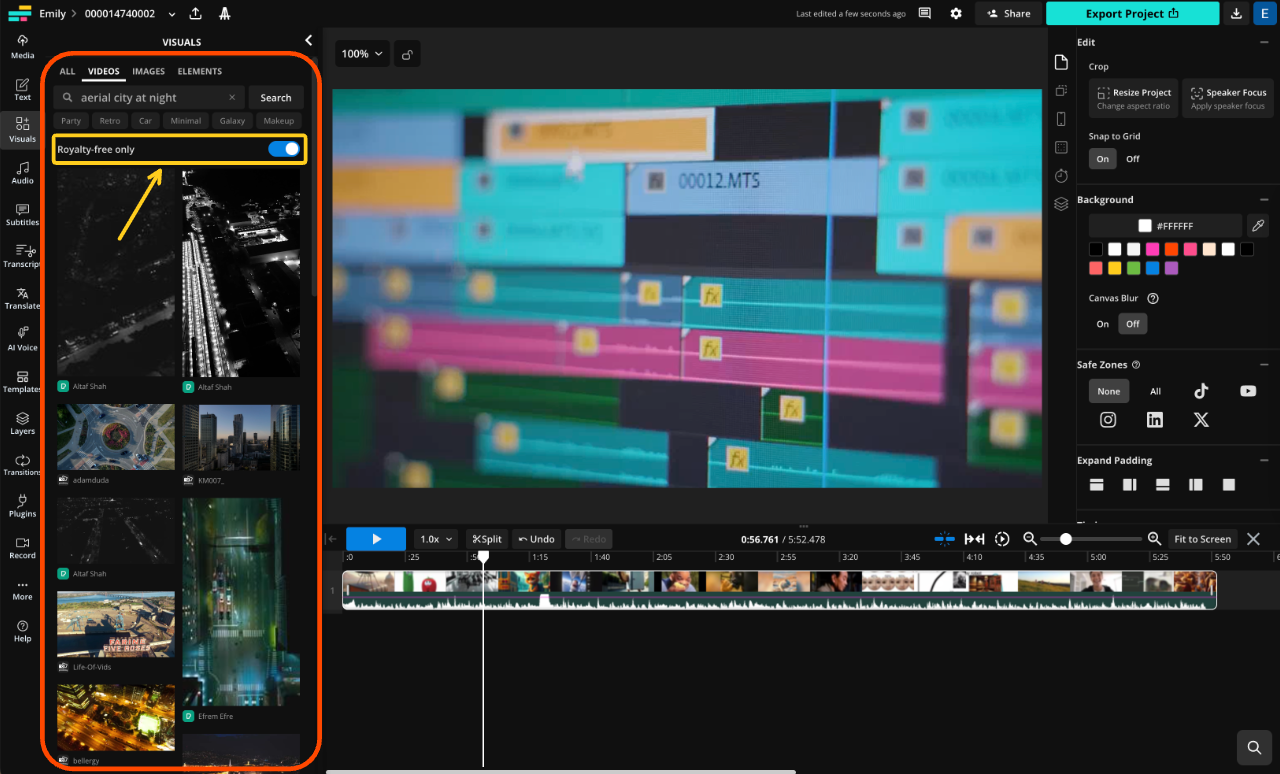
Task: Collapse the Safe Zones section
Action: point(1264,365)
